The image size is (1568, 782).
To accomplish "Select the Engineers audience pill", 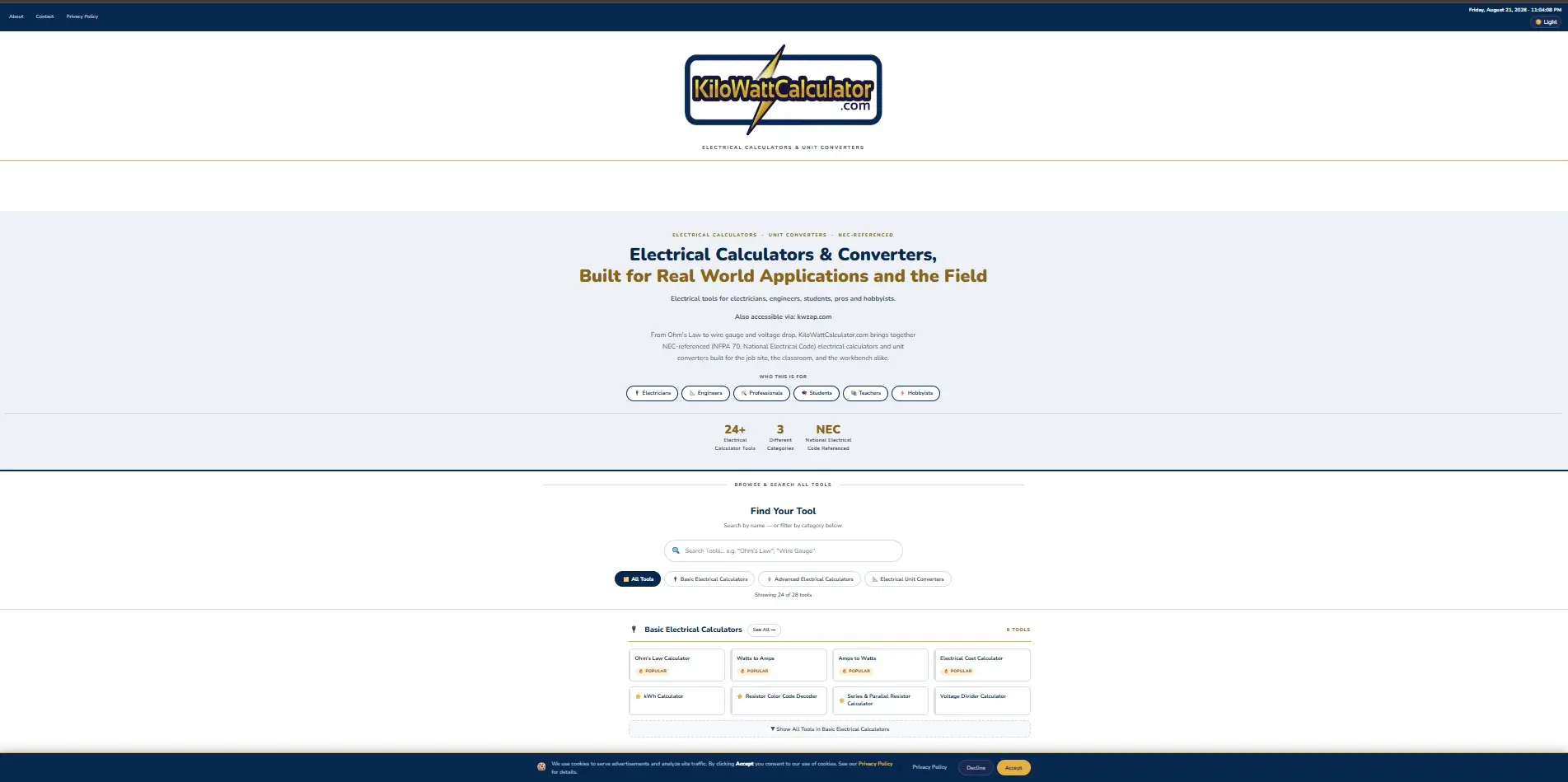I will point(705,393).
